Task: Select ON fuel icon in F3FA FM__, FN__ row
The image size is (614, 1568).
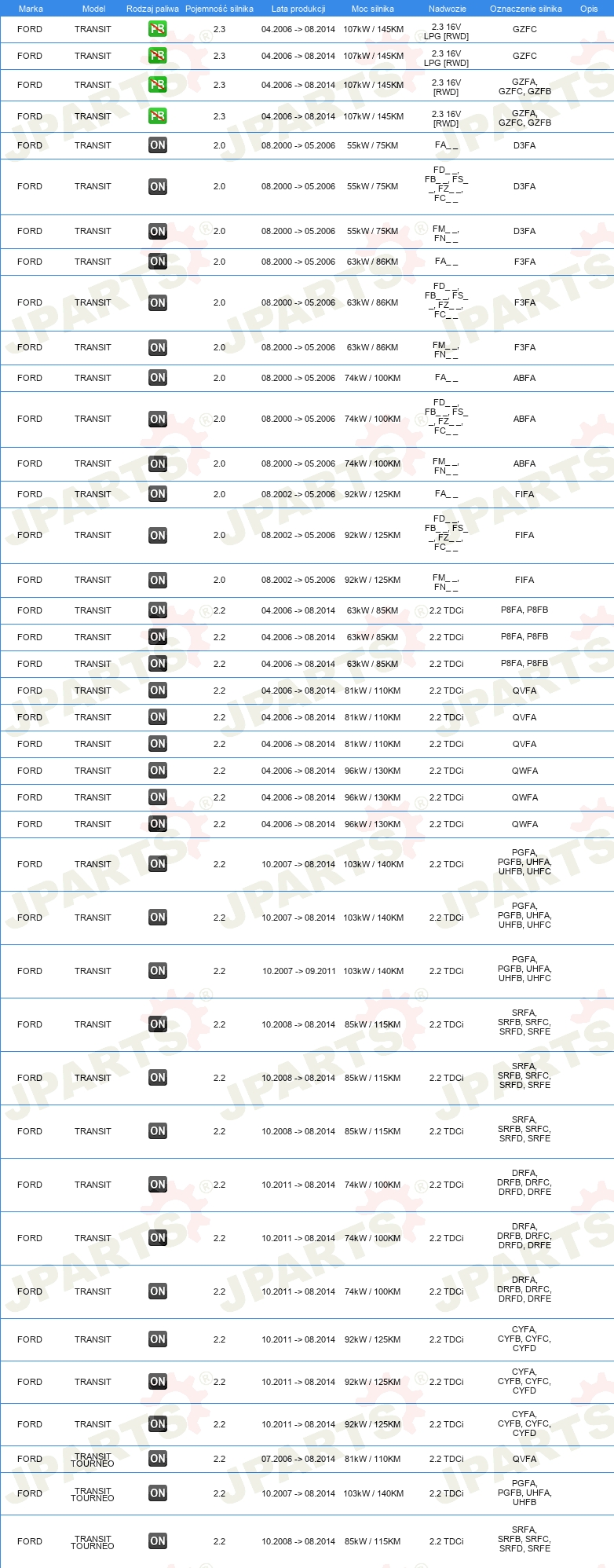Action: 158,347
